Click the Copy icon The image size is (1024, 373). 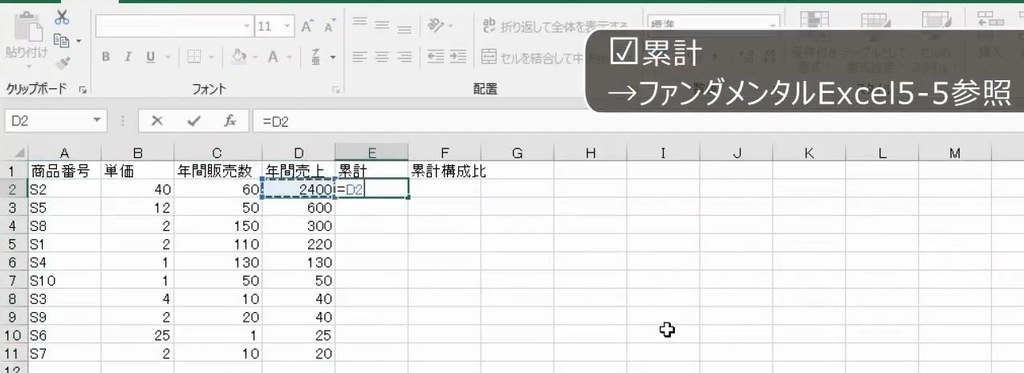pyautogui.click(x=61, y=41)
